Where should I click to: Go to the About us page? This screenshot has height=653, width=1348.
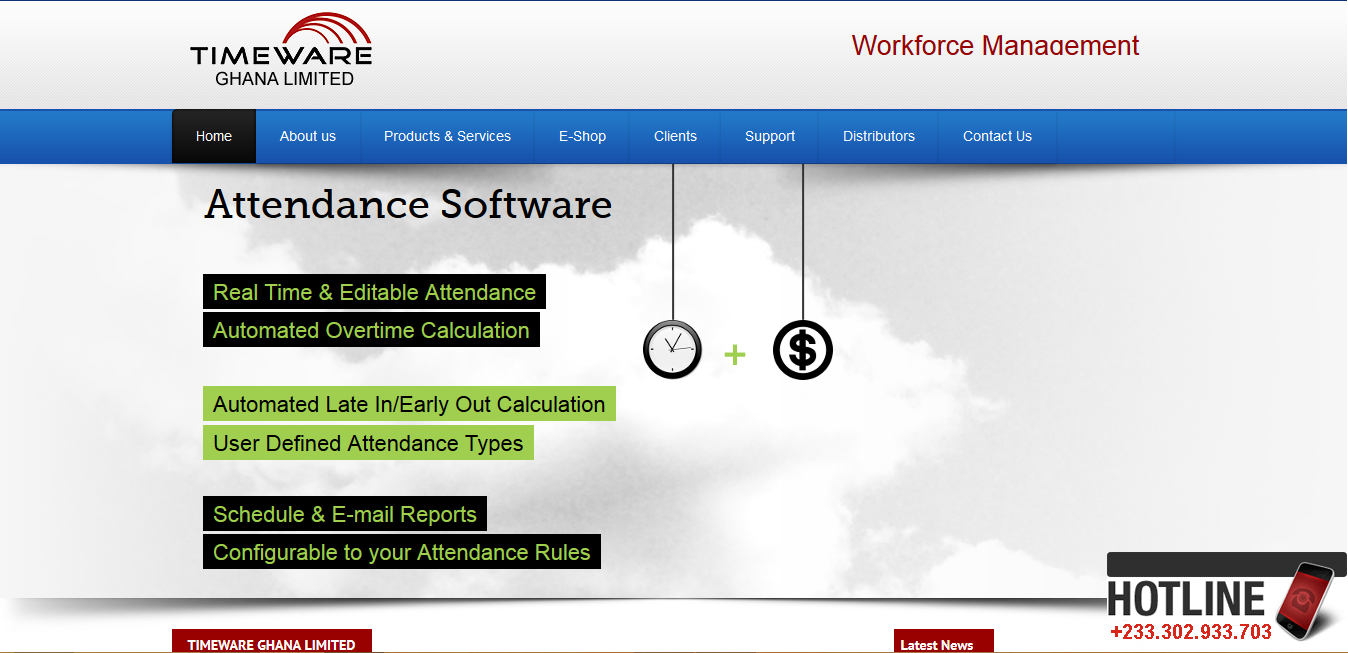click(x=308, y=136)
